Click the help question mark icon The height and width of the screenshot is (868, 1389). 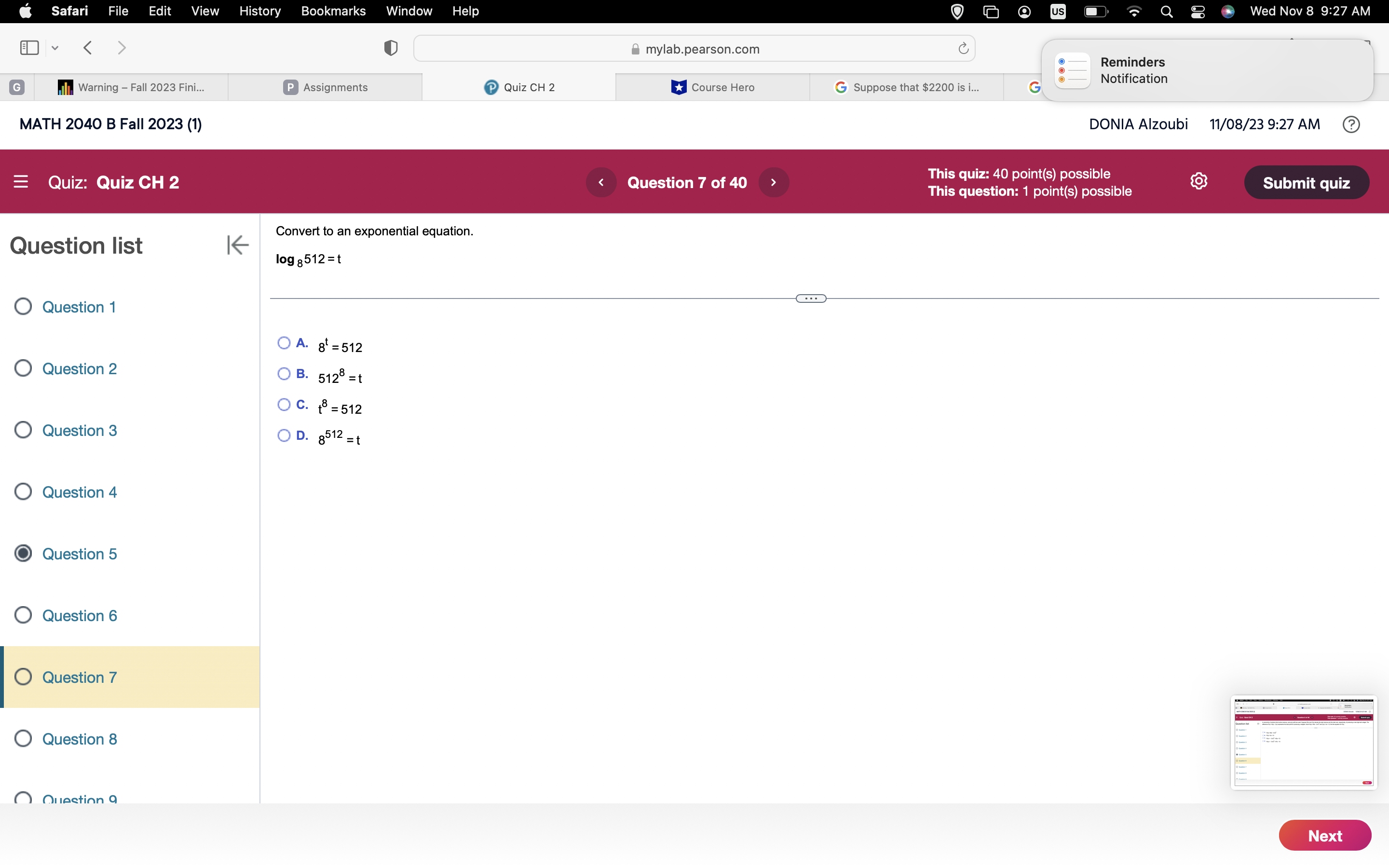[x=1350, y=124]
